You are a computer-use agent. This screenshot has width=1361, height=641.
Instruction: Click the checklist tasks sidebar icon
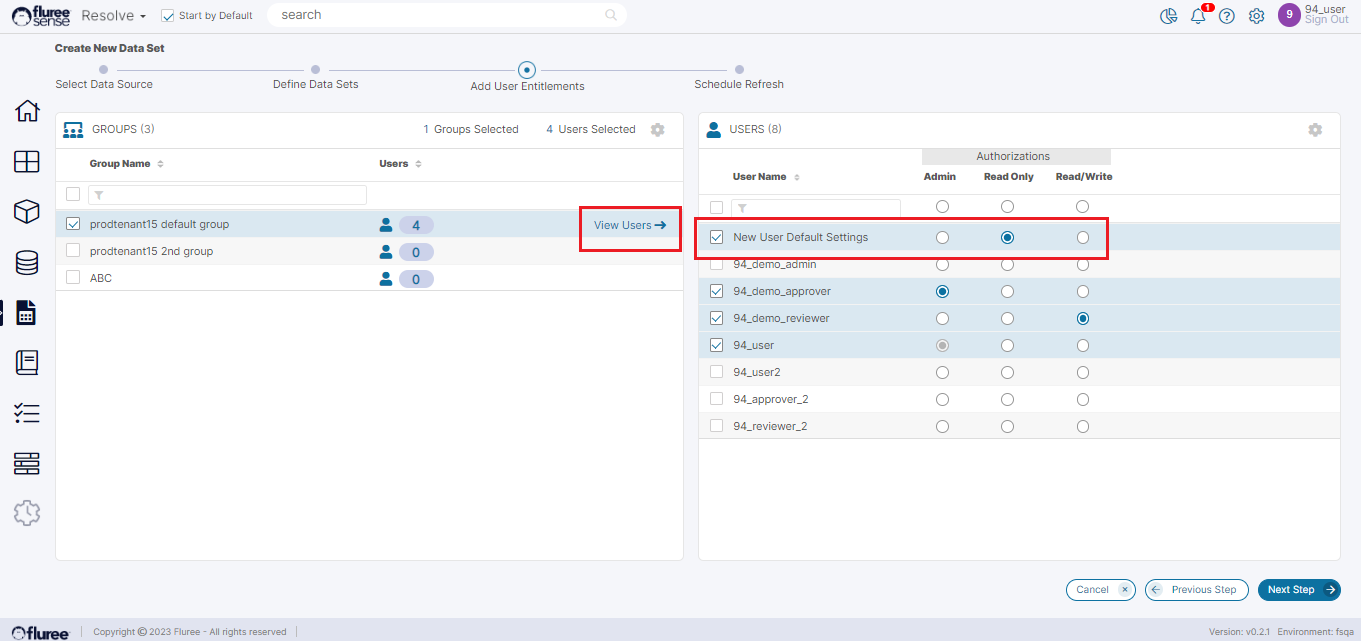(x=27, y=413)
